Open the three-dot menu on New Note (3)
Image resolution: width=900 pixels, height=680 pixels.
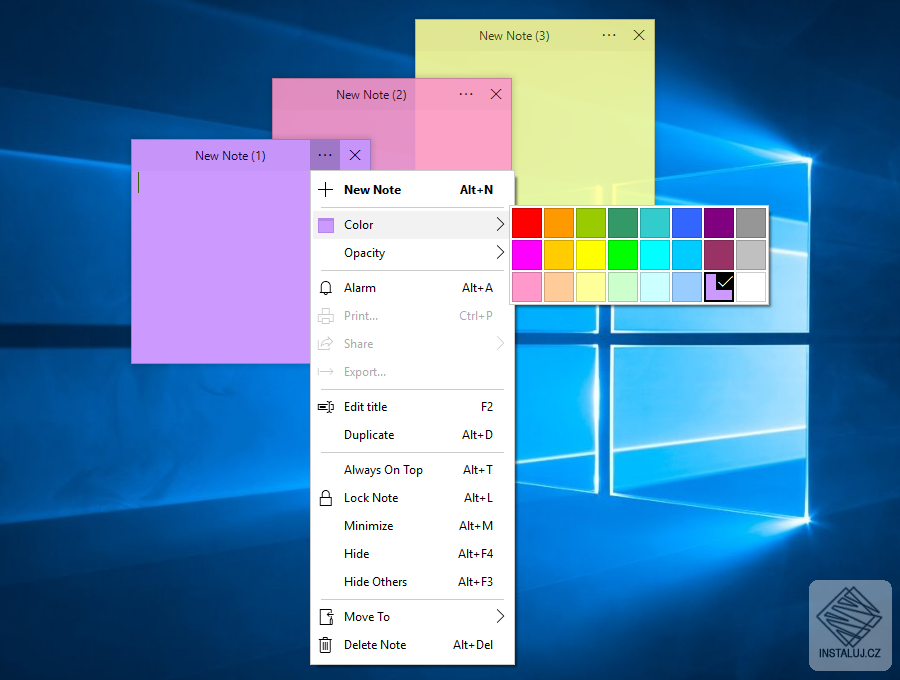coord(609,35)
